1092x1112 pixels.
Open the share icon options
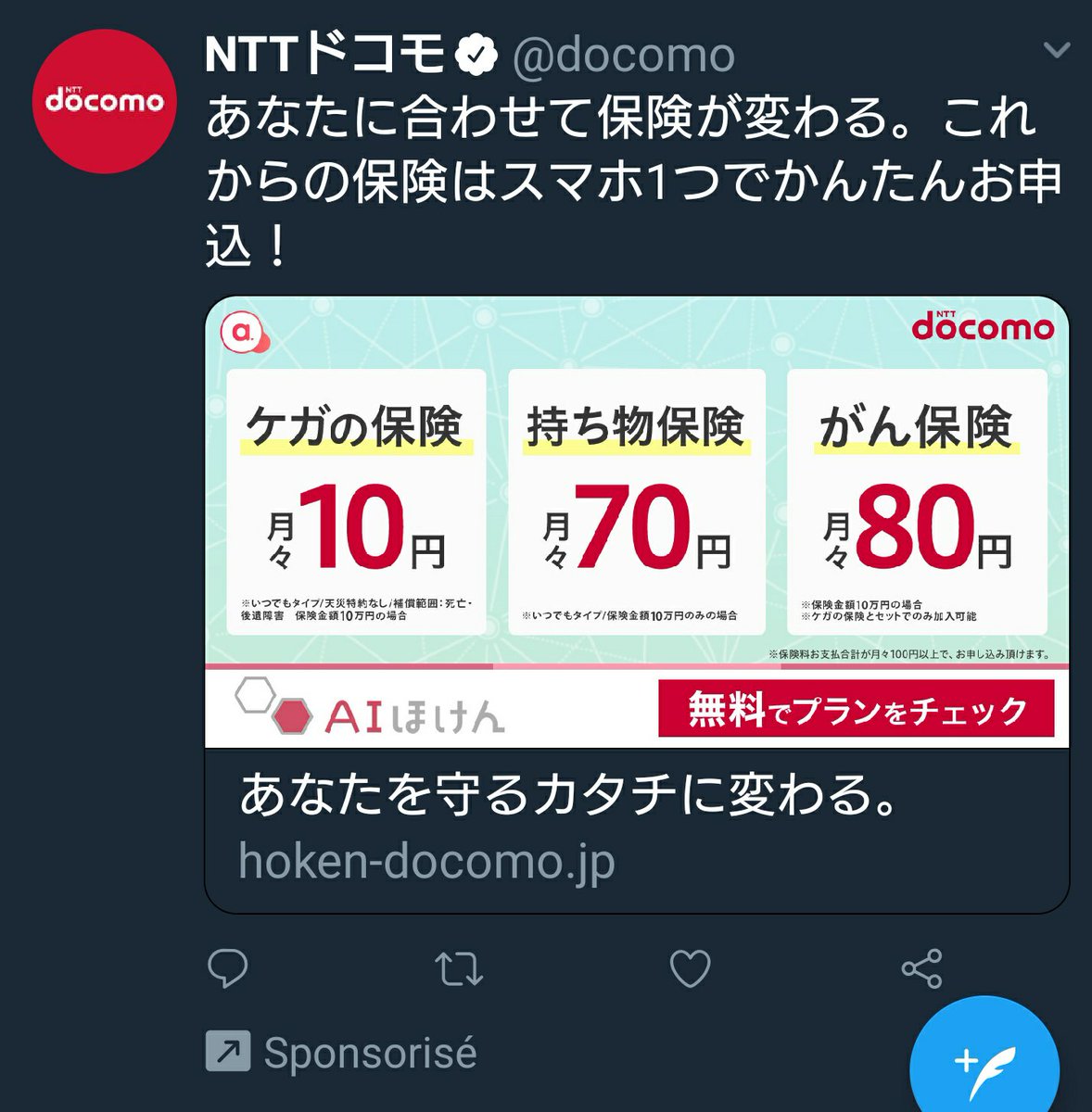(921, 968)
